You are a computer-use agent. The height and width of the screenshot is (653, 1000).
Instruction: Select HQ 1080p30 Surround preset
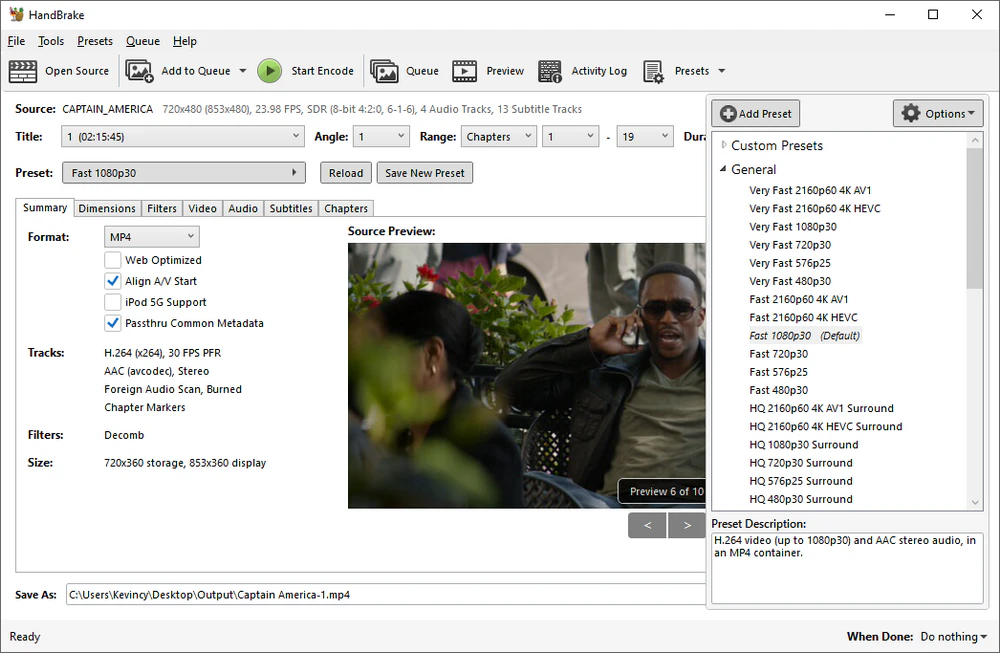(x=804, y=444)
